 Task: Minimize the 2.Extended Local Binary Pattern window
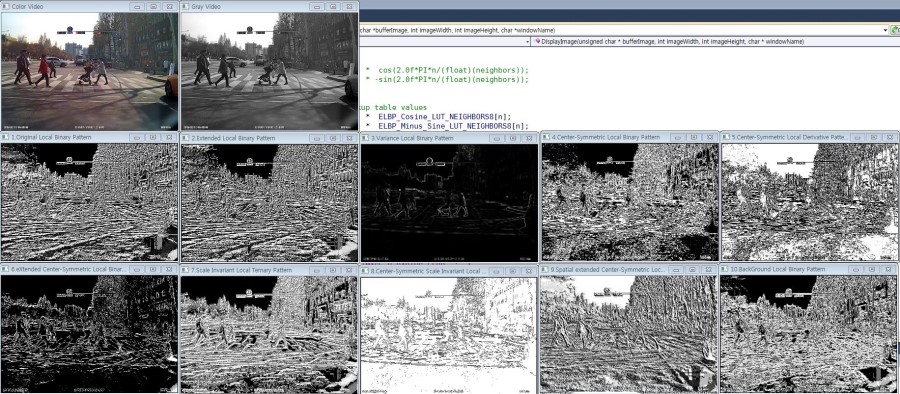point(317,138)
